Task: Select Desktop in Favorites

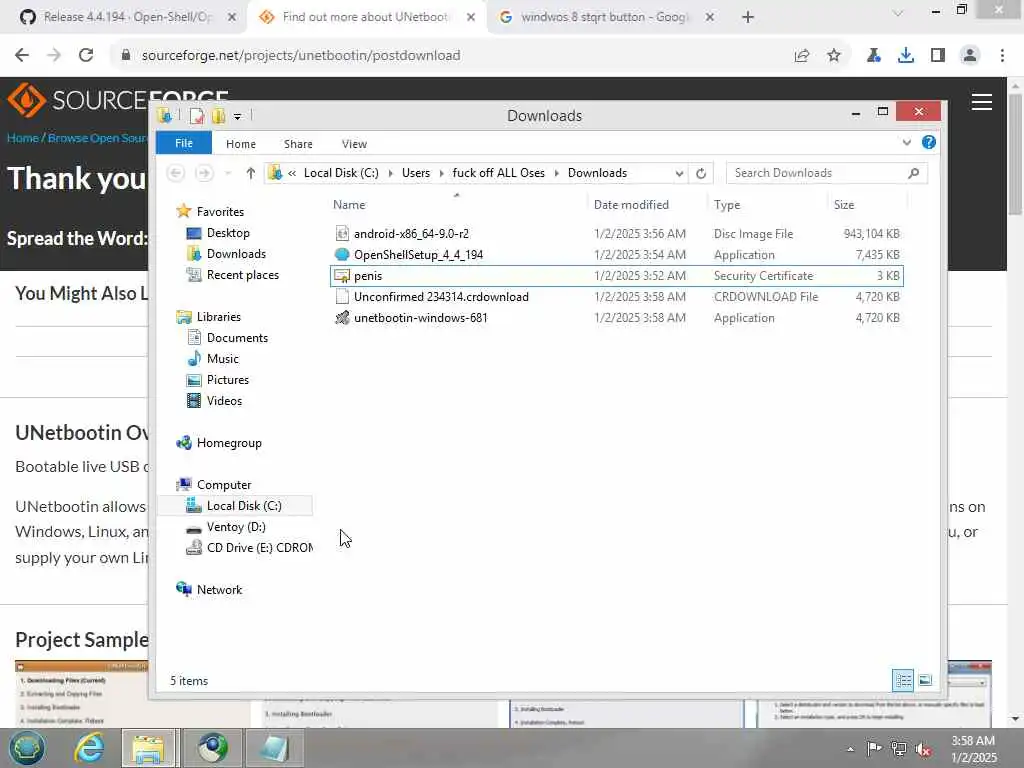Action: [228, 233]
